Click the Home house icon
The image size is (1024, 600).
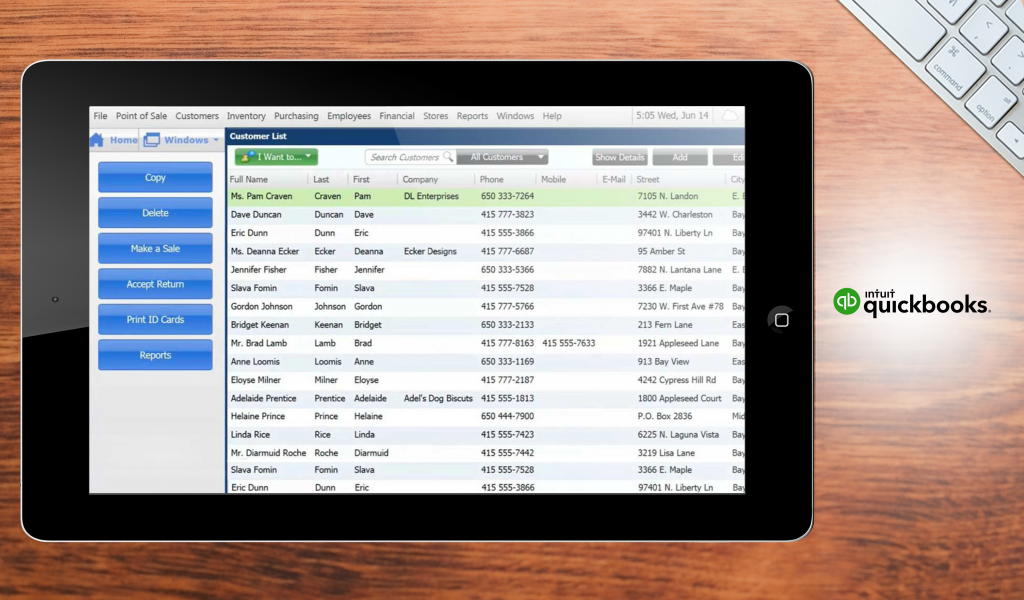click(x=97, y=140)
